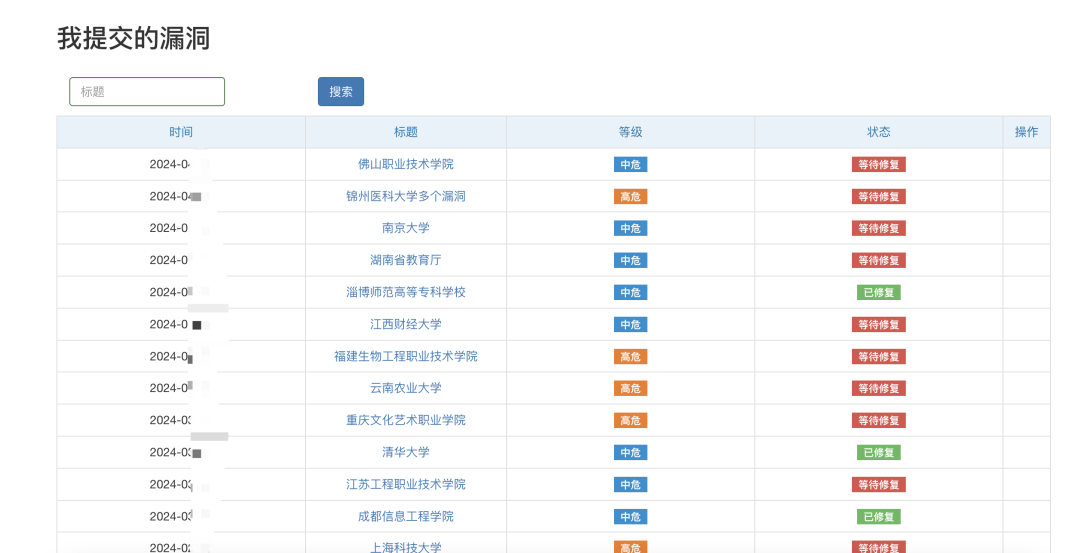1080x553 pixels.
Task: Click 等待修复 status in 江苏工程职业技术学院 row
Action: pyautogui.click(x=879, y=485)
